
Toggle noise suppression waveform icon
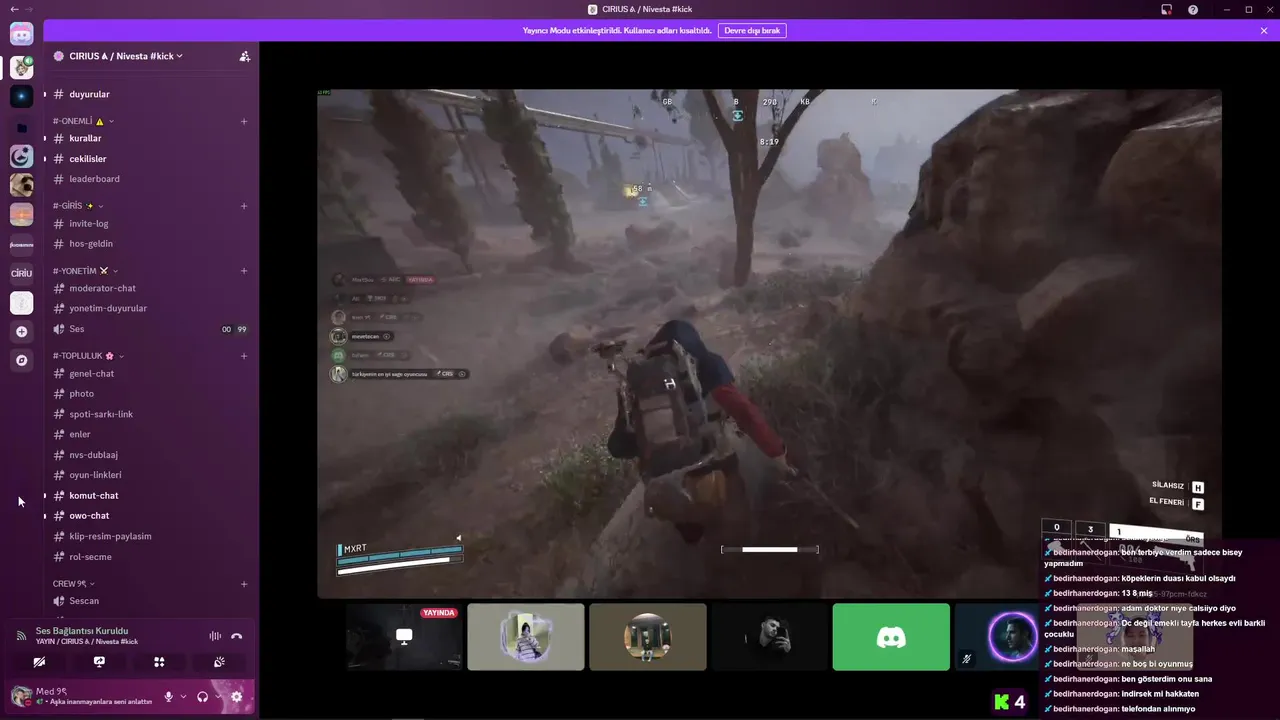pos(215,636)
